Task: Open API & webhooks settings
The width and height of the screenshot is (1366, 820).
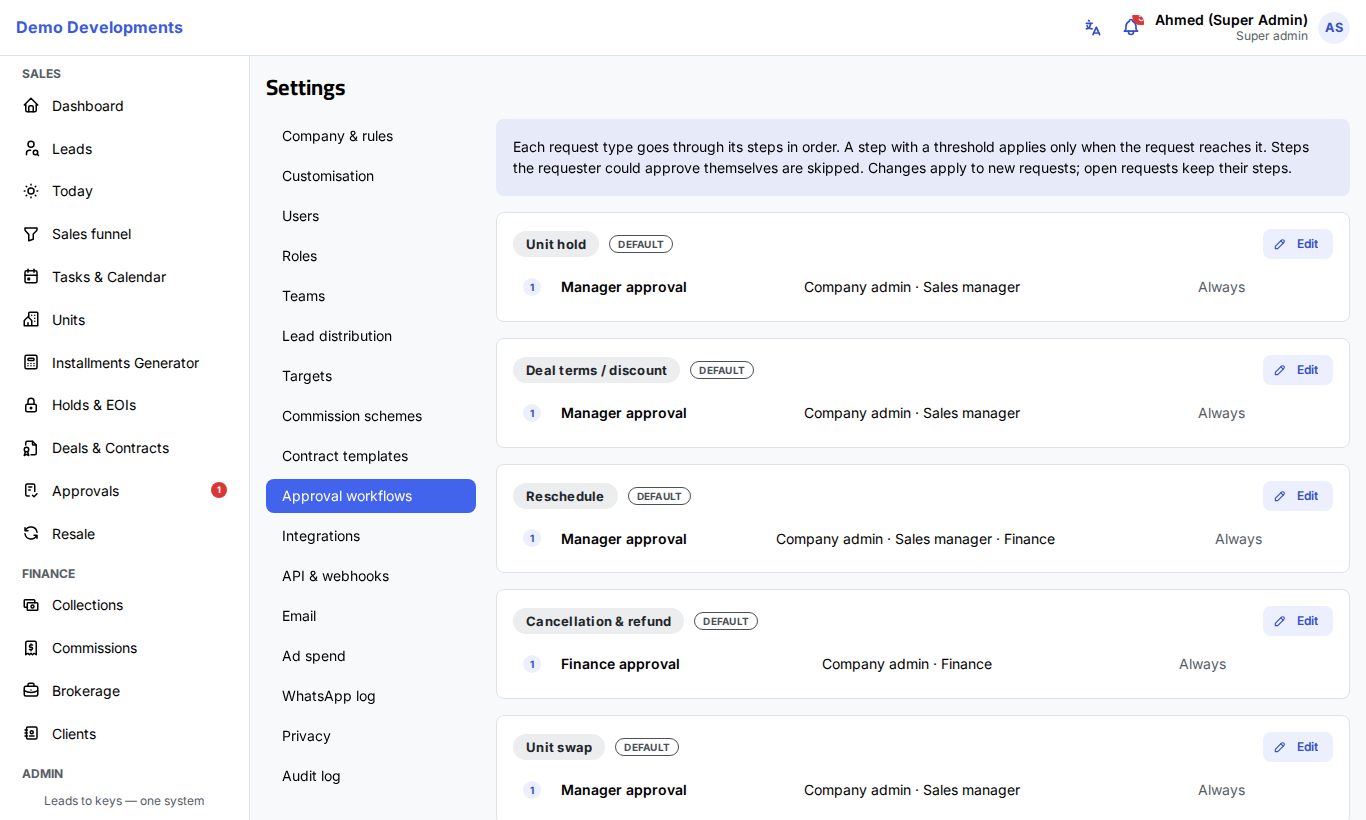Action: click(x=371, y=576)
